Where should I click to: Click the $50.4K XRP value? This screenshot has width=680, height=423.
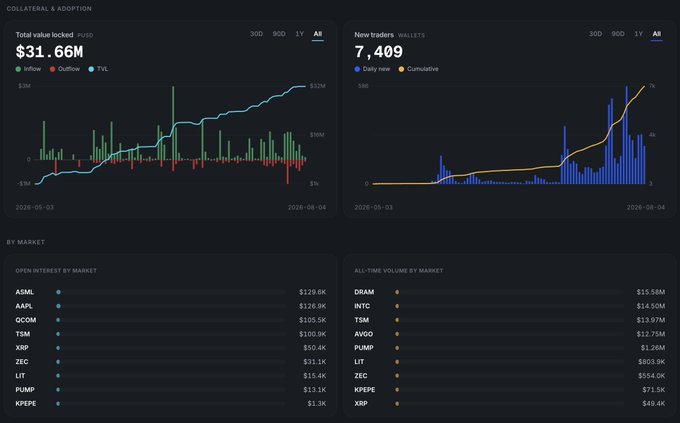click(314, 348)
